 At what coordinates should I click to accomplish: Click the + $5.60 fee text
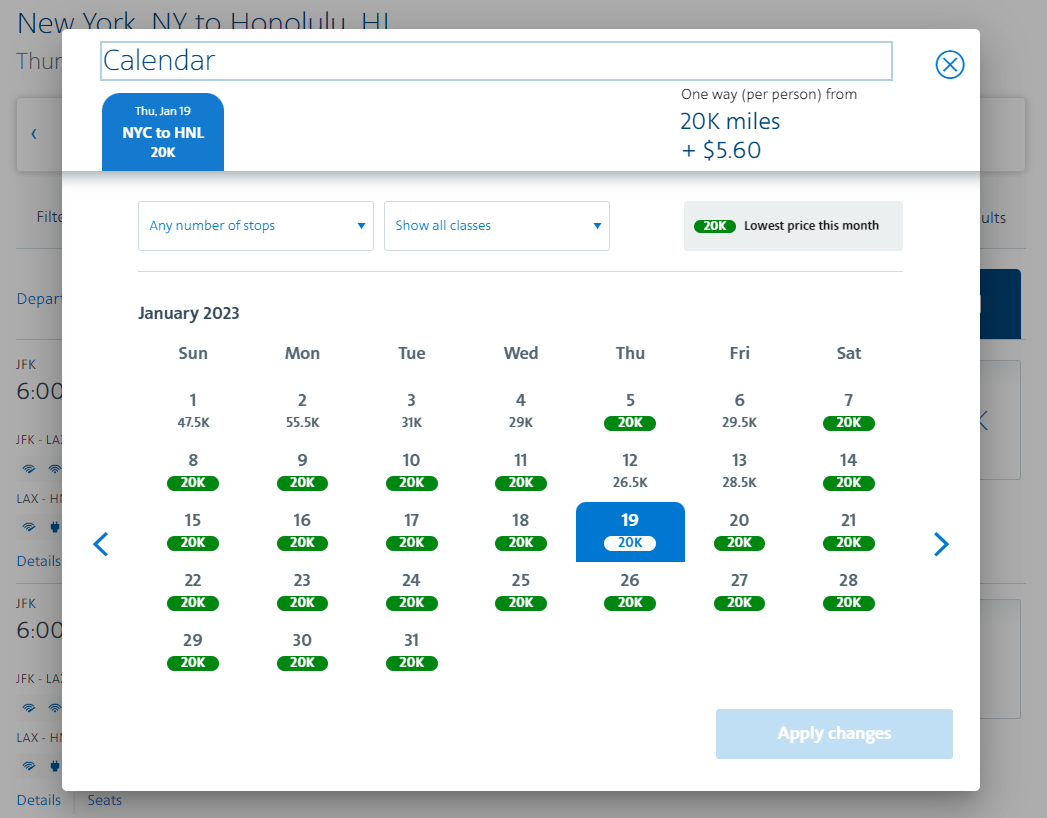[721, 150]
